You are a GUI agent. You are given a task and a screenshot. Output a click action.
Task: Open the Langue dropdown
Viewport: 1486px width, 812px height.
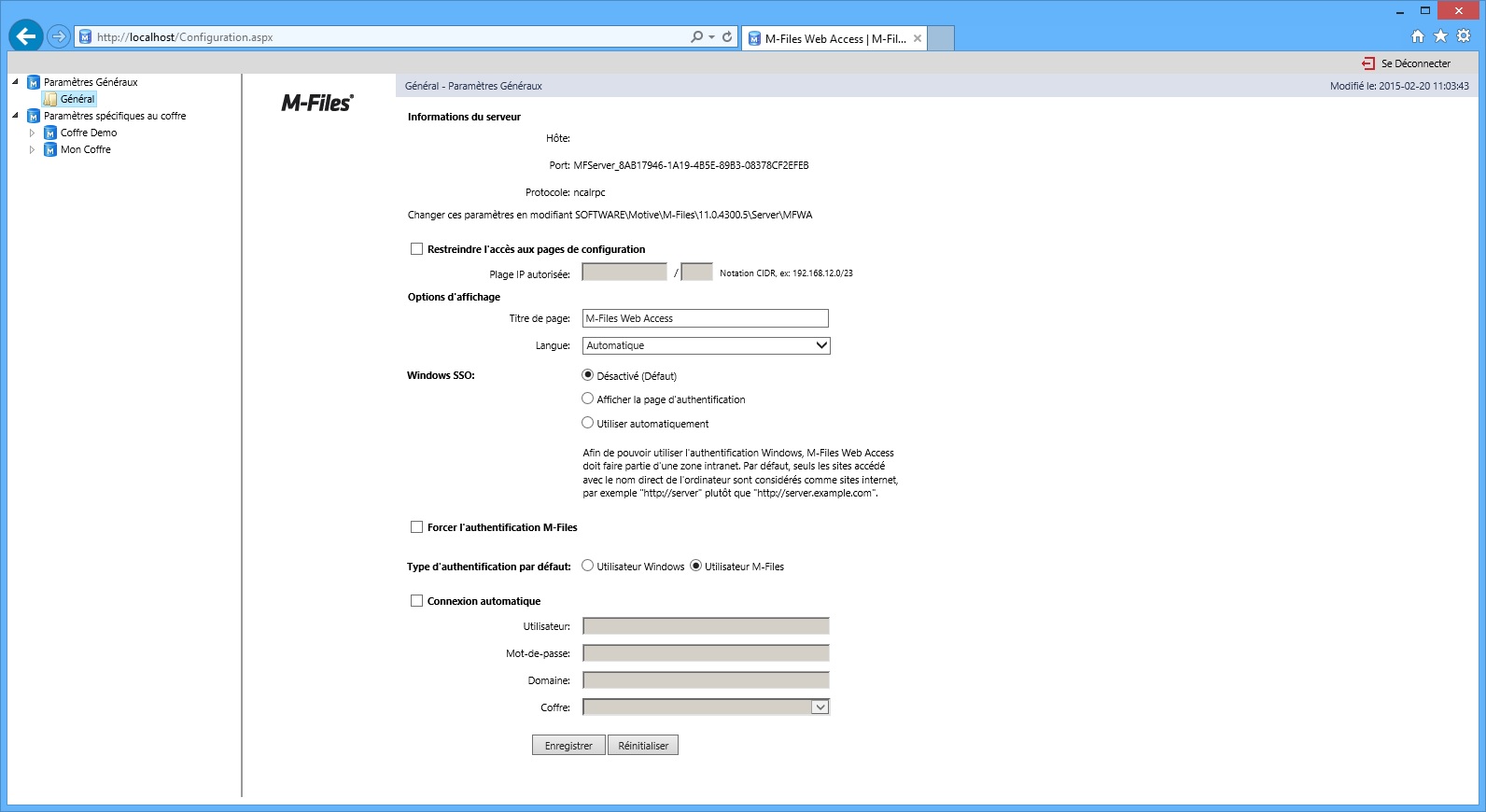click(706, 345)
